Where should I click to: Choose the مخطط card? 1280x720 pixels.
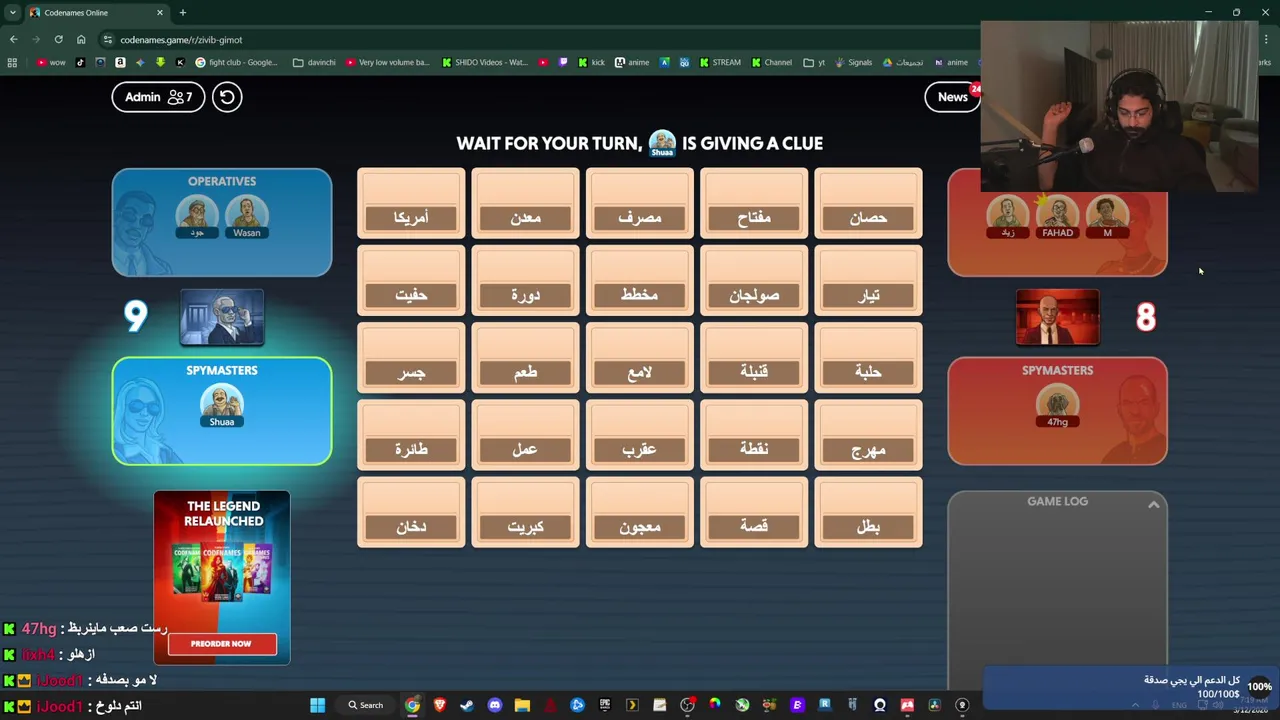pos(640,281)
